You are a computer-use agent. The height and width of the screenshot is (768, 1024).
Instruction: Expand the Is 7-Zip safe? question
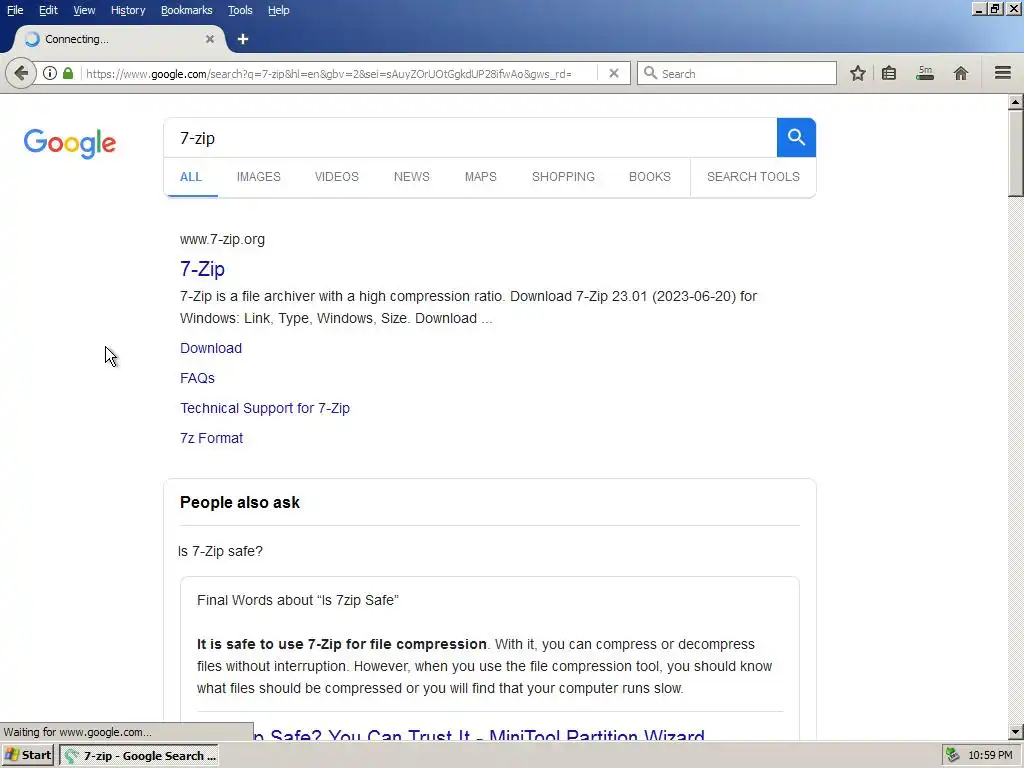pyautogui.click(x=220, y=551)
